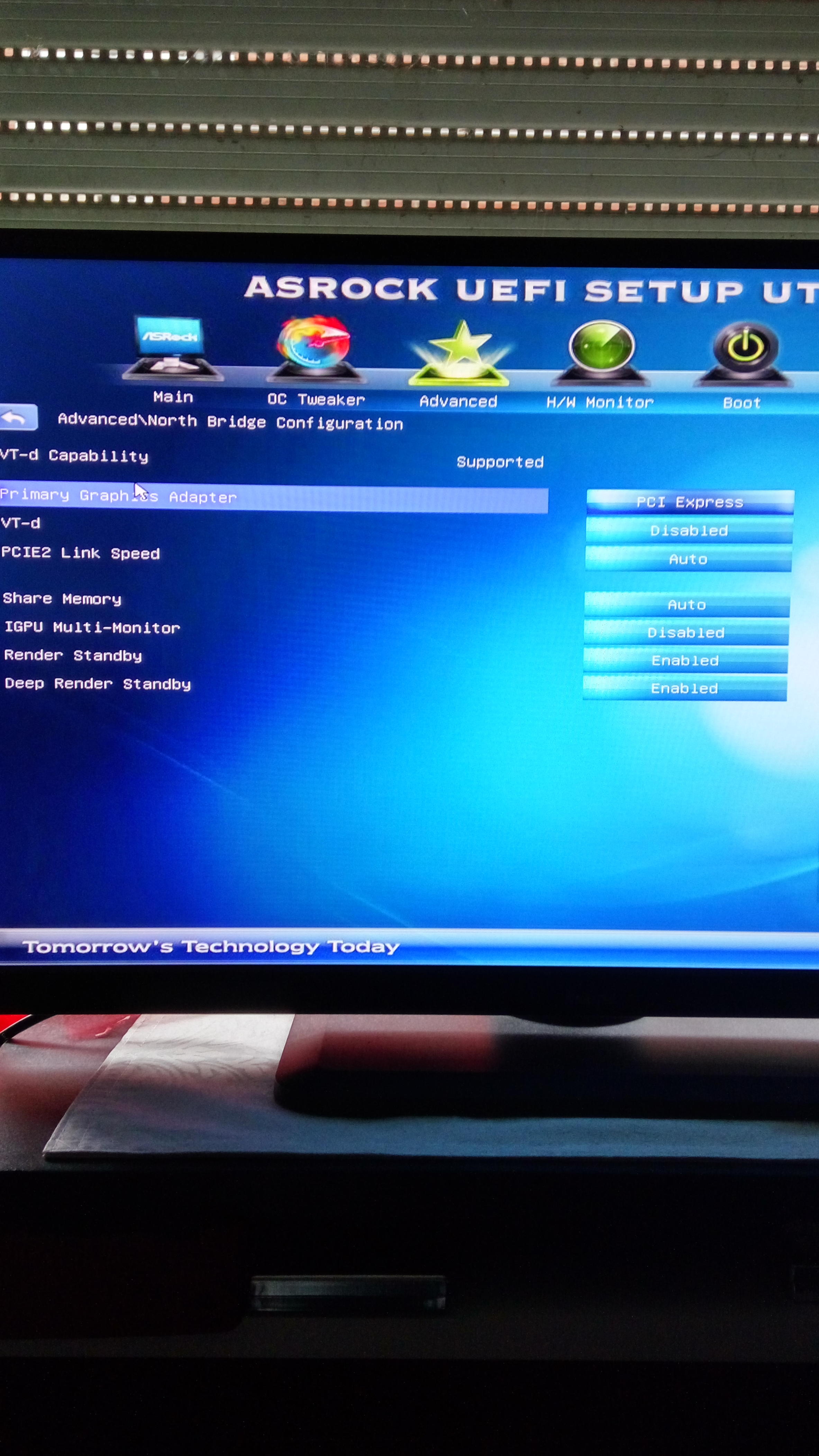Select the Share Memory setting label
The image size is (819, 1456).
(x=62, y=599)
